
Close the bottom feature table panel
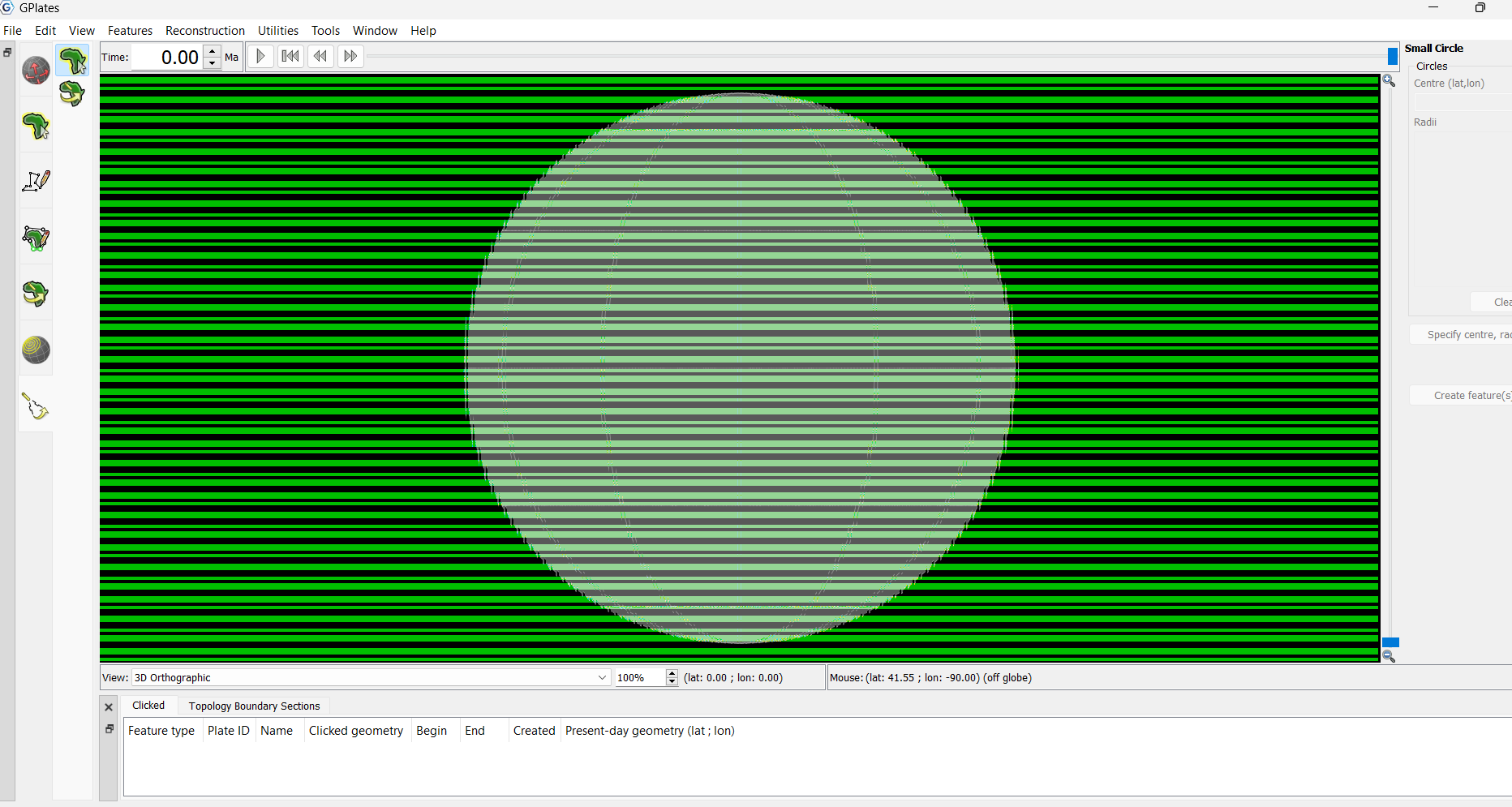click(109, 707)
